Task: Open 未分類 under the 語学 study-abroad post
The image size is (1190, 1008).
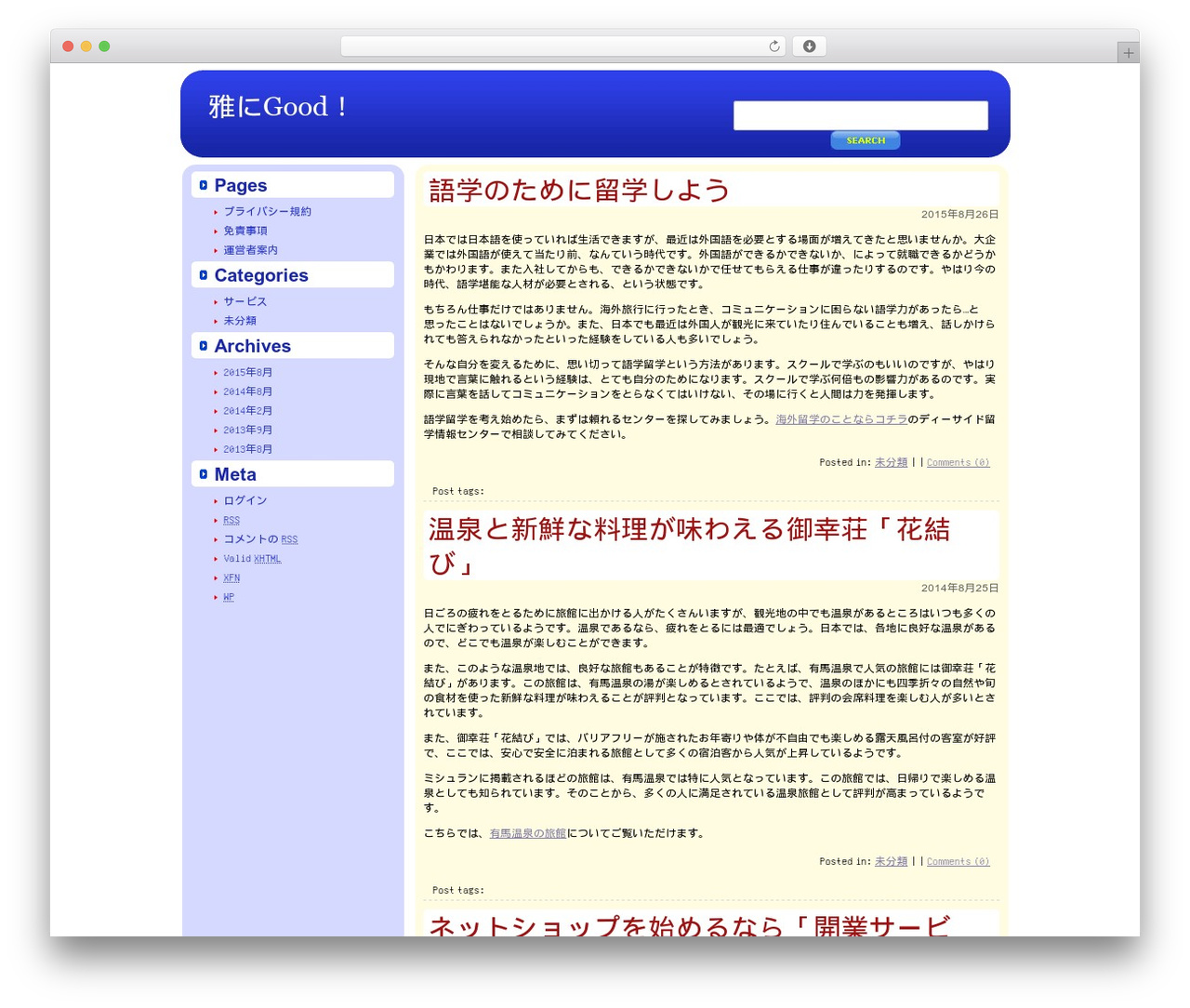Action: (x=891, y=462)
